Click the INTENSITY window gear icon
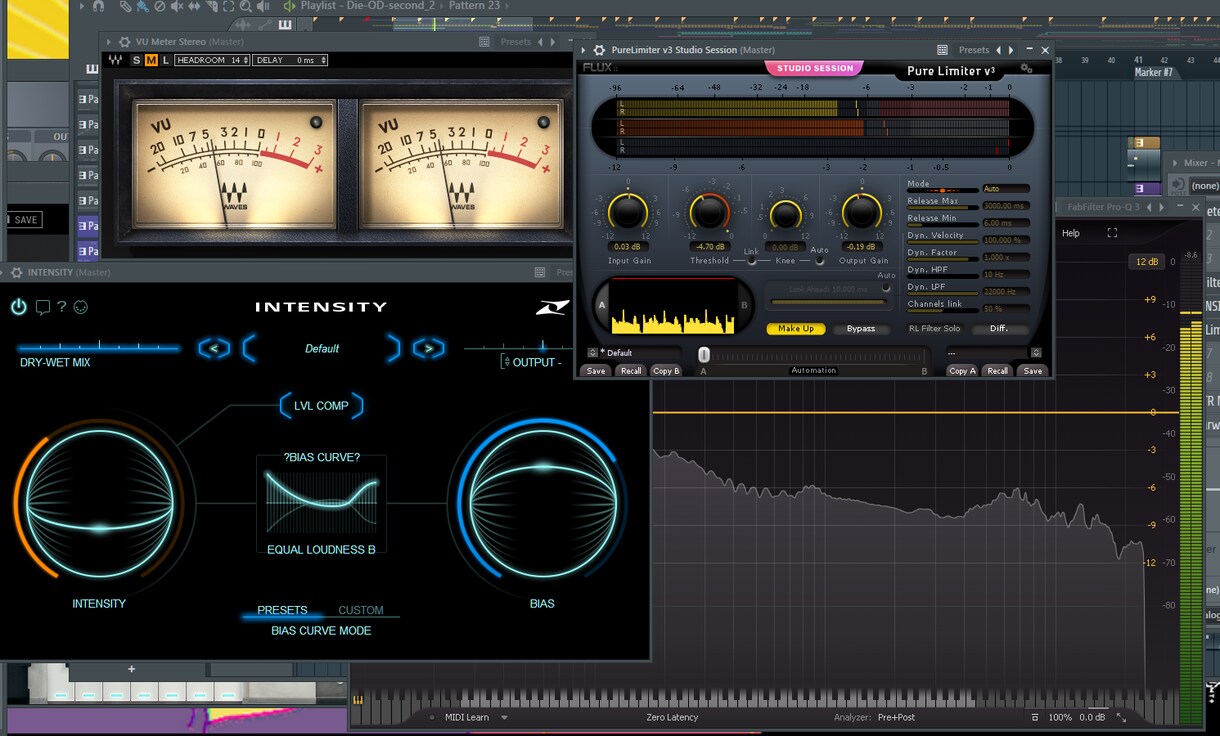The image size is (1220, 736). (x=17, y=272)
